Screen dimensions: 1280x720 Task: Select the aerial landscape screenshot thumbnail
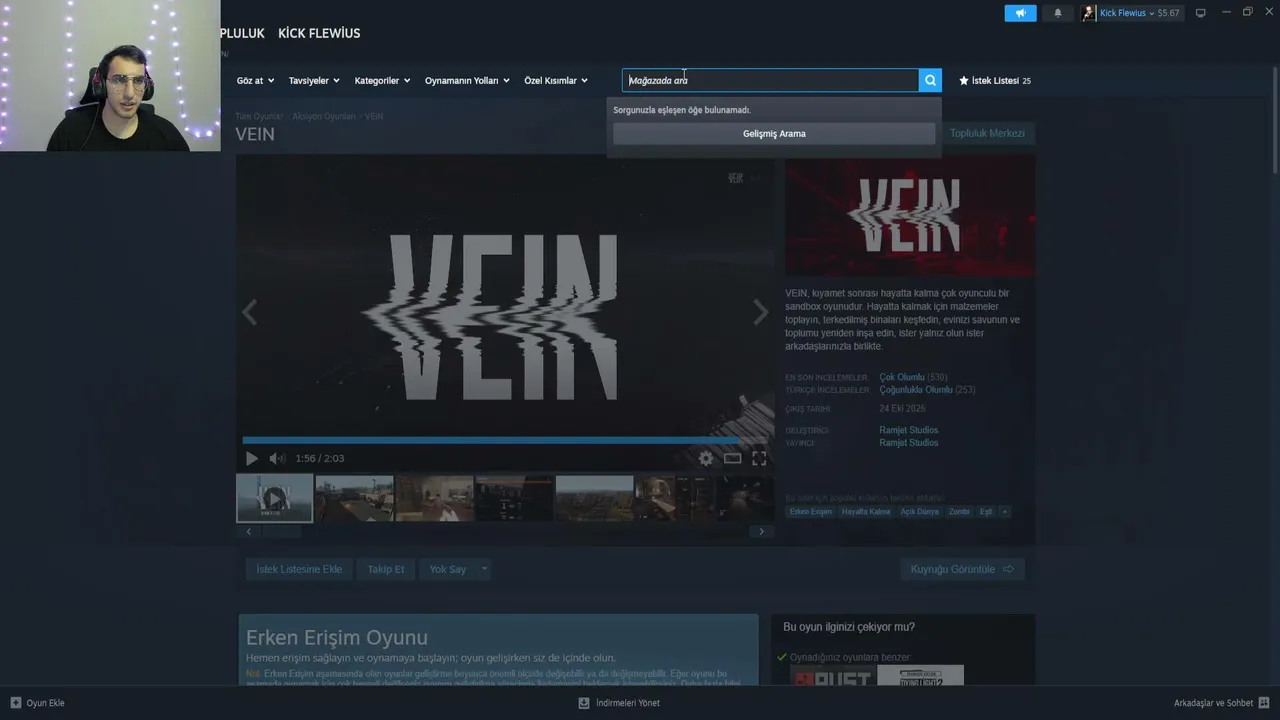click(594, 498)
